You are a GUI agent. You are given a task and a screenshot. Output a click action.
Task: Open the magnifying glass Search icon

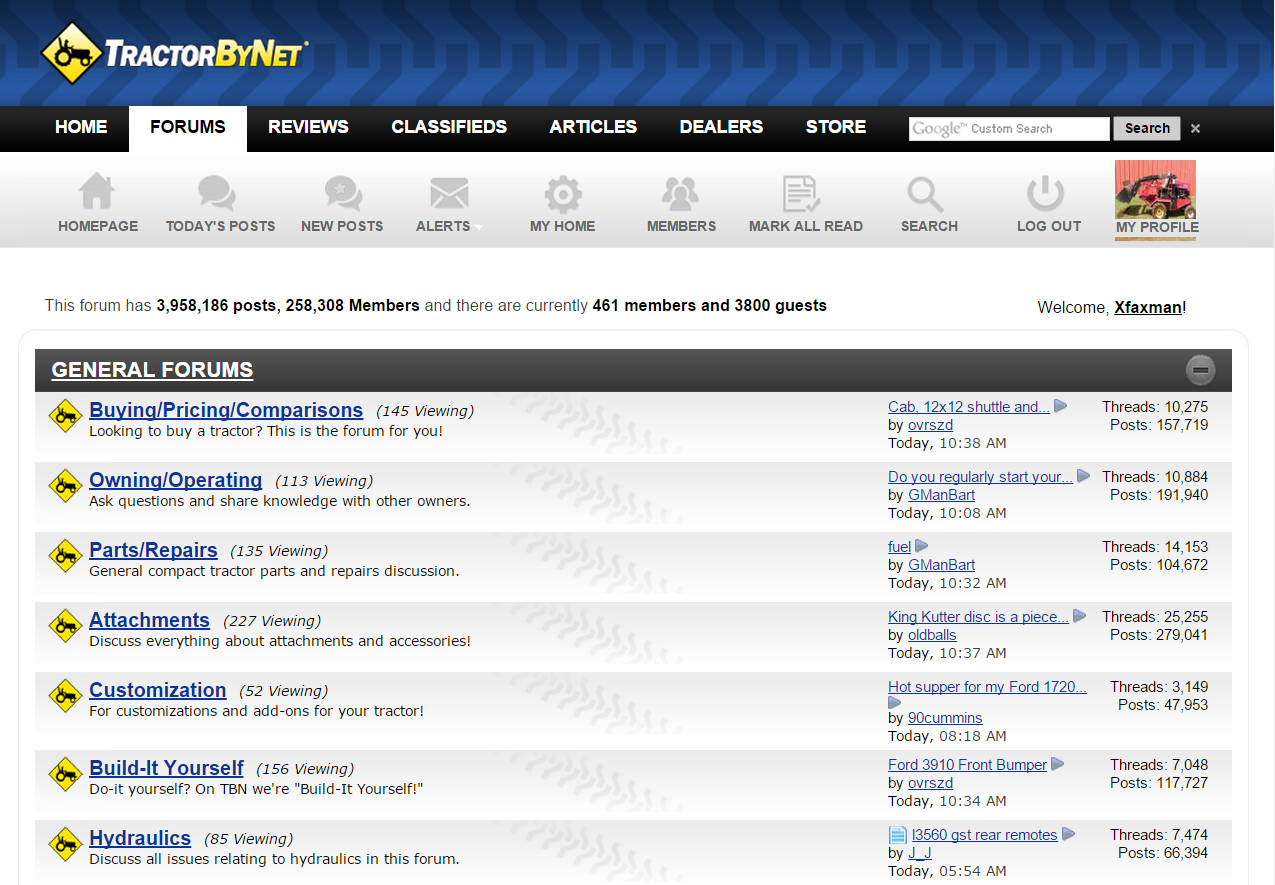coord(925,193)
